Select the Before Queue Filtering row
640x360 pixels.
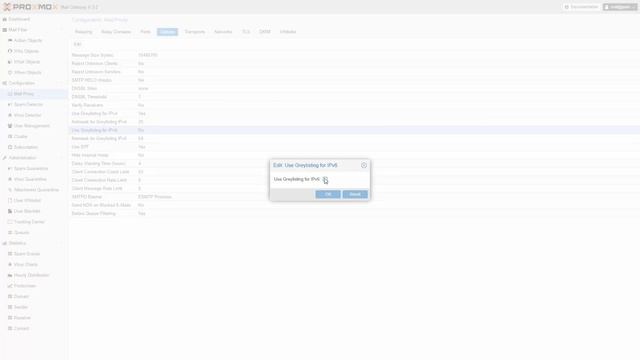[354, 213]
